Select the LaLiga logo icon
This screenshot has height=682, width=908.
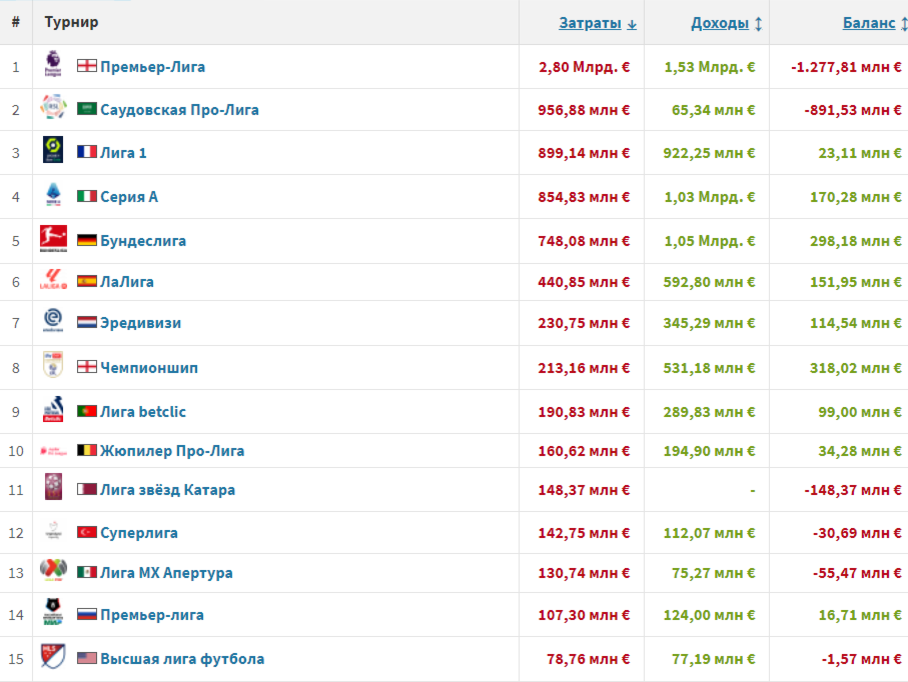(x=53, y=280)
